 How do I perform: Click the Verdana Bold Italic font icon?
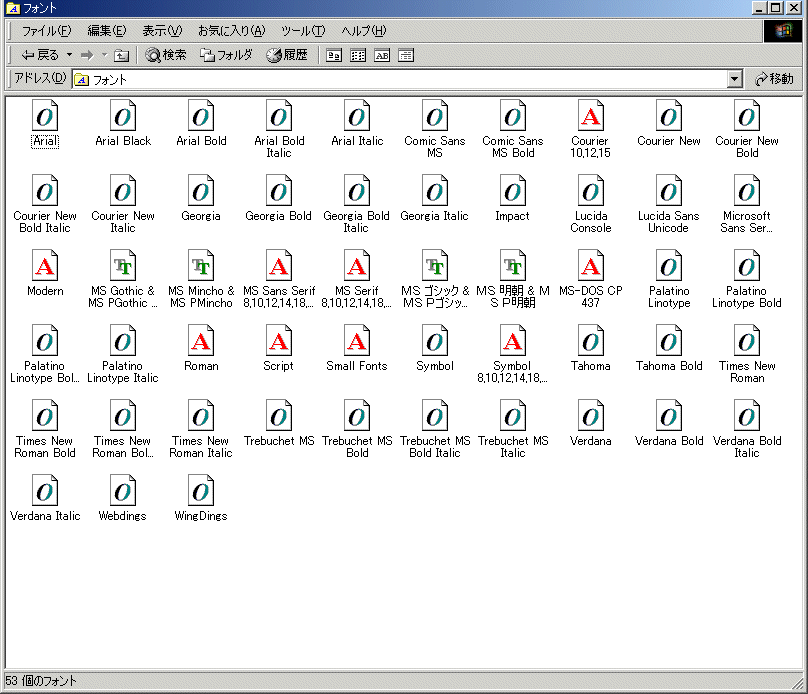pos(746,415)
